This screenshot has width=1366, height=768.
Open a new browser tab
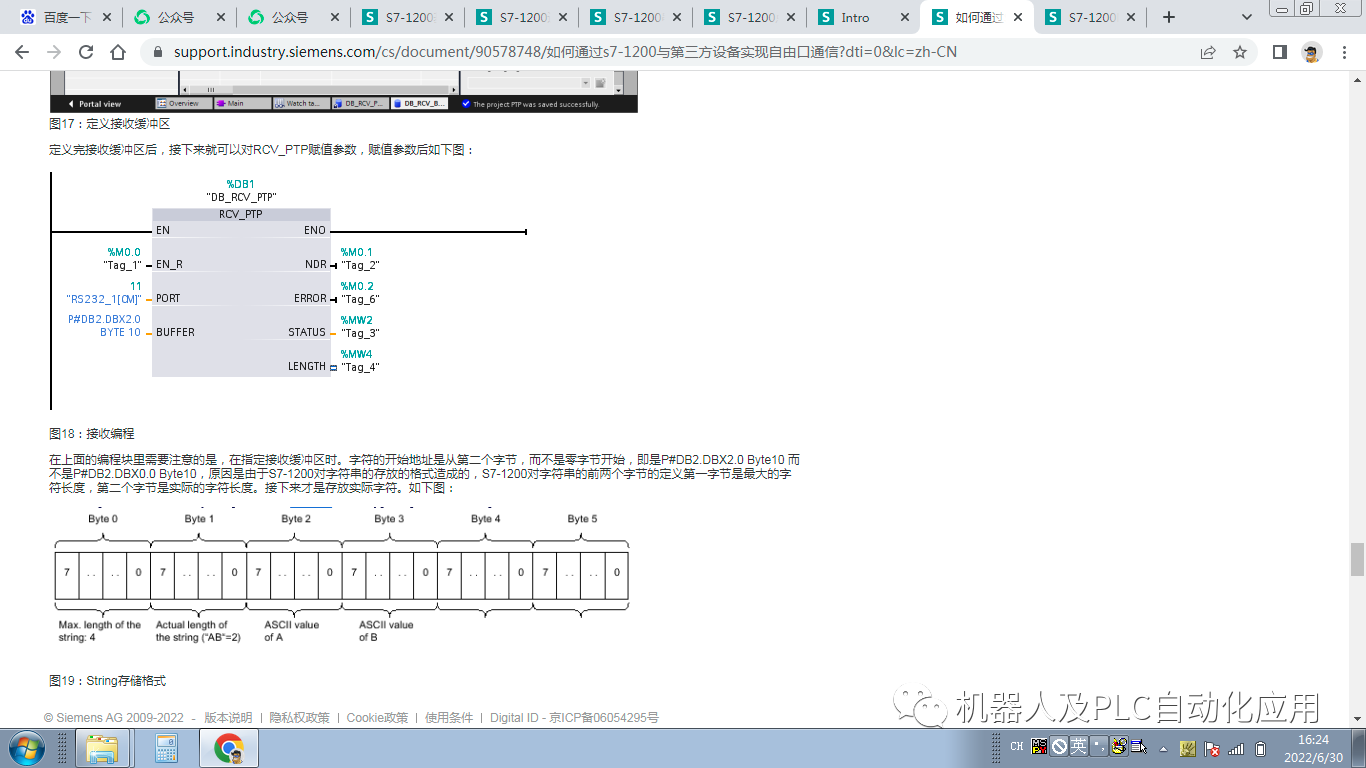tap(1169, 17)
